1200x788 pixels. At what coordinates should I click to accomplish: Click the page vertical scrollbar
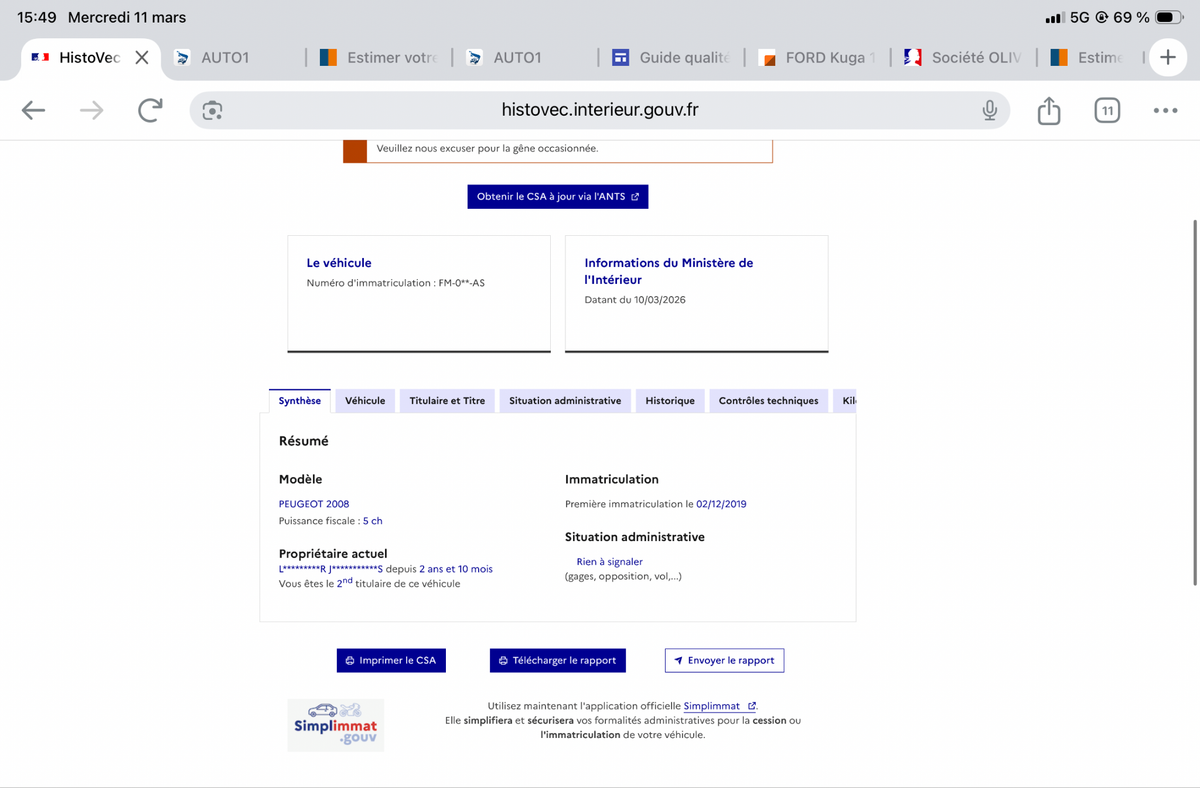1196,401
